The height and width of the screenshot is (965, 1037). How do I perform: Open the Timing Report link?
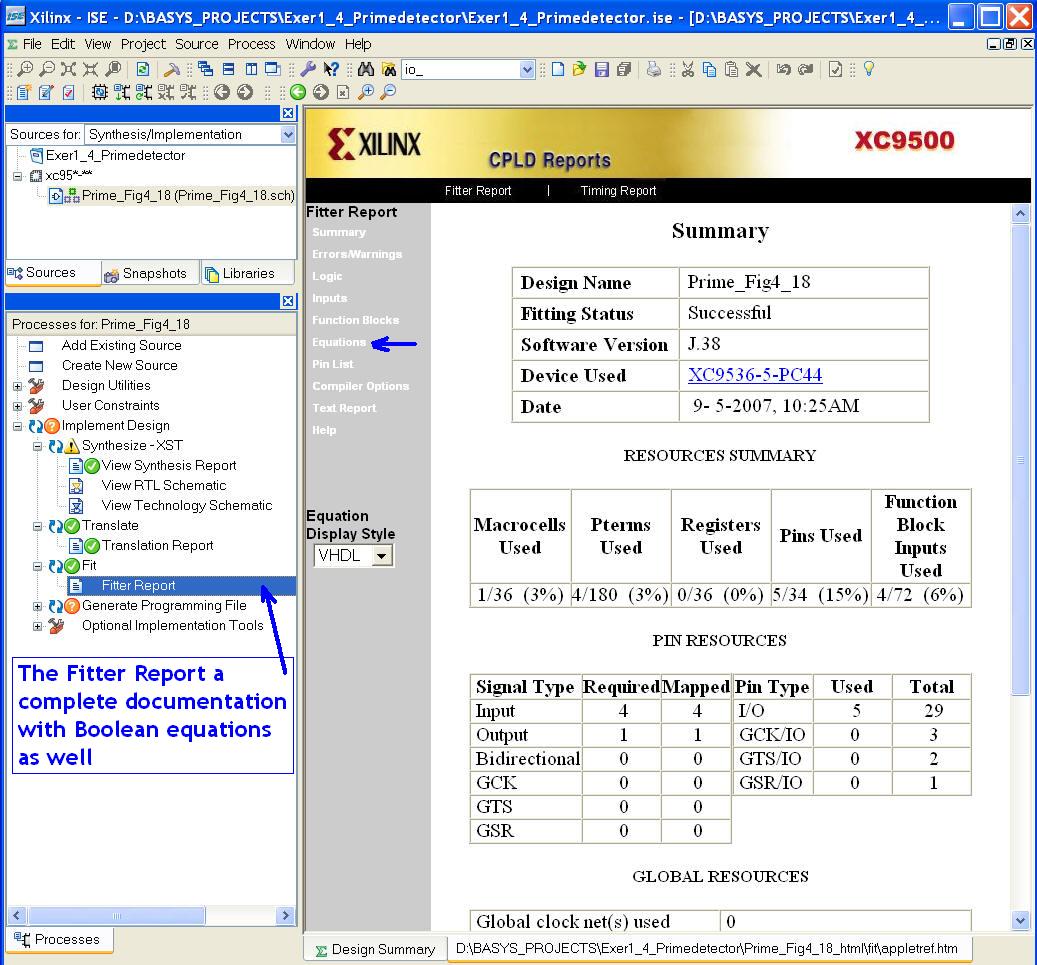618,190
